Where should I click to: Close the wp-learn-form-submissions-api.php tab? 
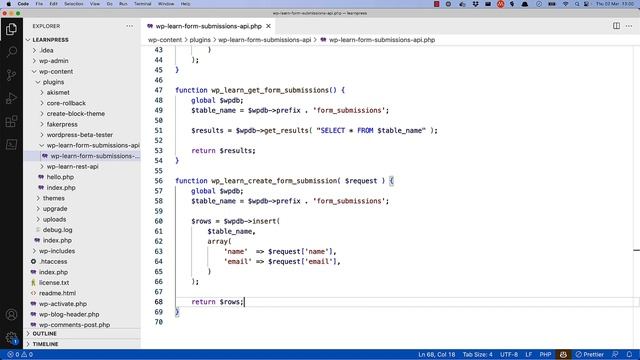pos(268,26)
